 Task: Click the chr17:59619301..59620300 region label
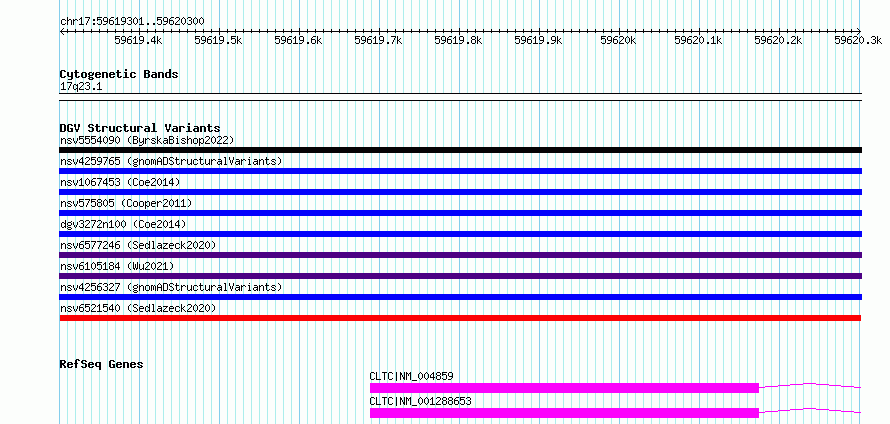pyautogui.click(x=132, y=22)
